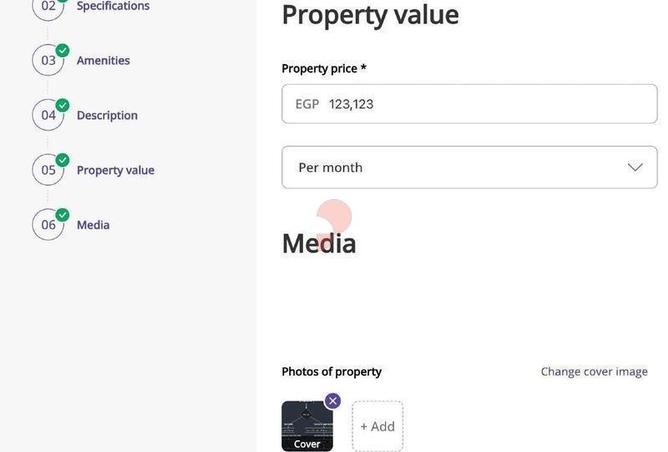Viewport: 668px width, 452px height.
Task: Go to the Amenities step
Action: coord(103,61)
